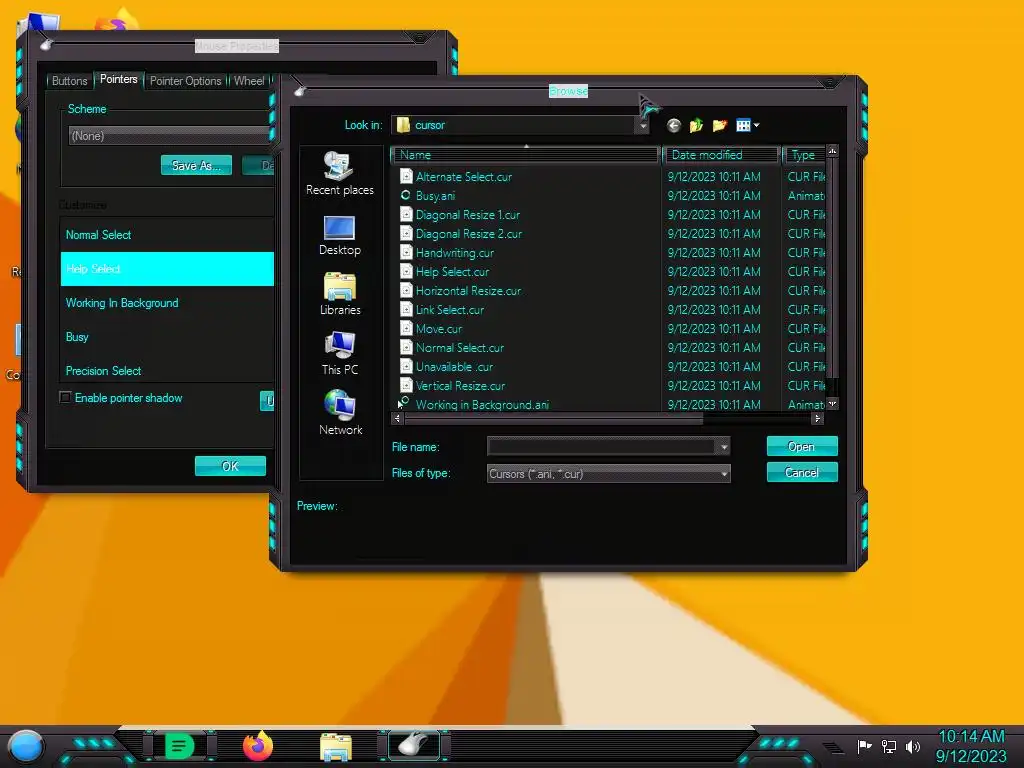The width and height of the screenshot is (1024, 768).
Task: Switch to the Buttons tab
Action: point(69,81)
